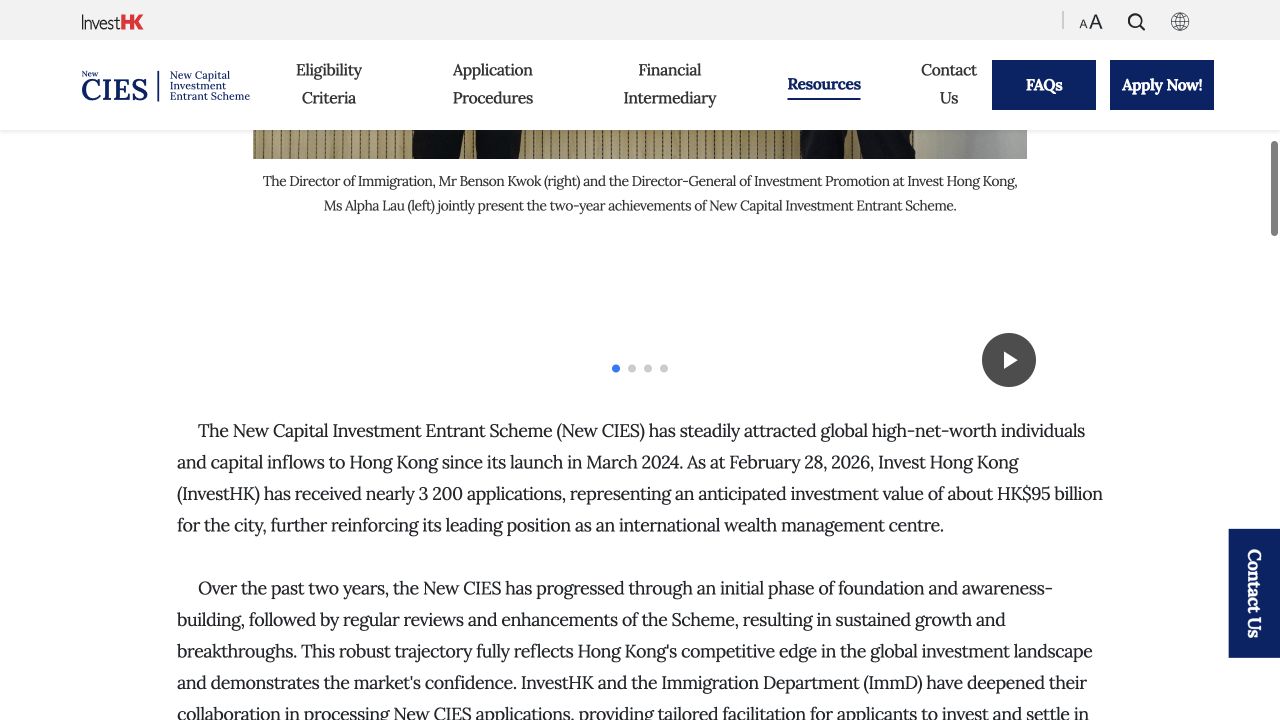Click the InvestHK logo
Image resolution: width=1280 pixels, height=720 pixels.
(113, 22)
